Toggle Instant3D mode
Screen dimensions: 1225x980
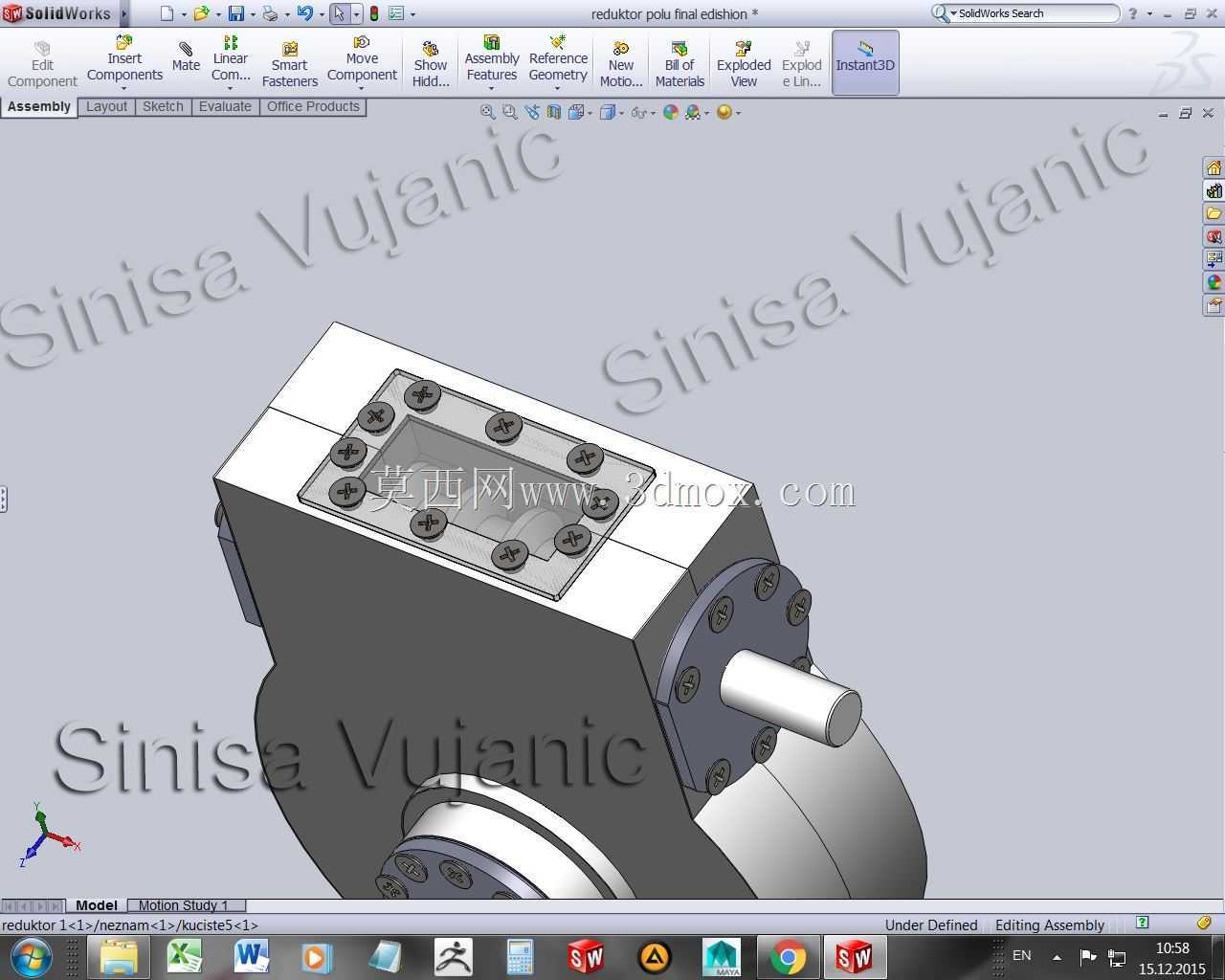(x=865, y=62)
